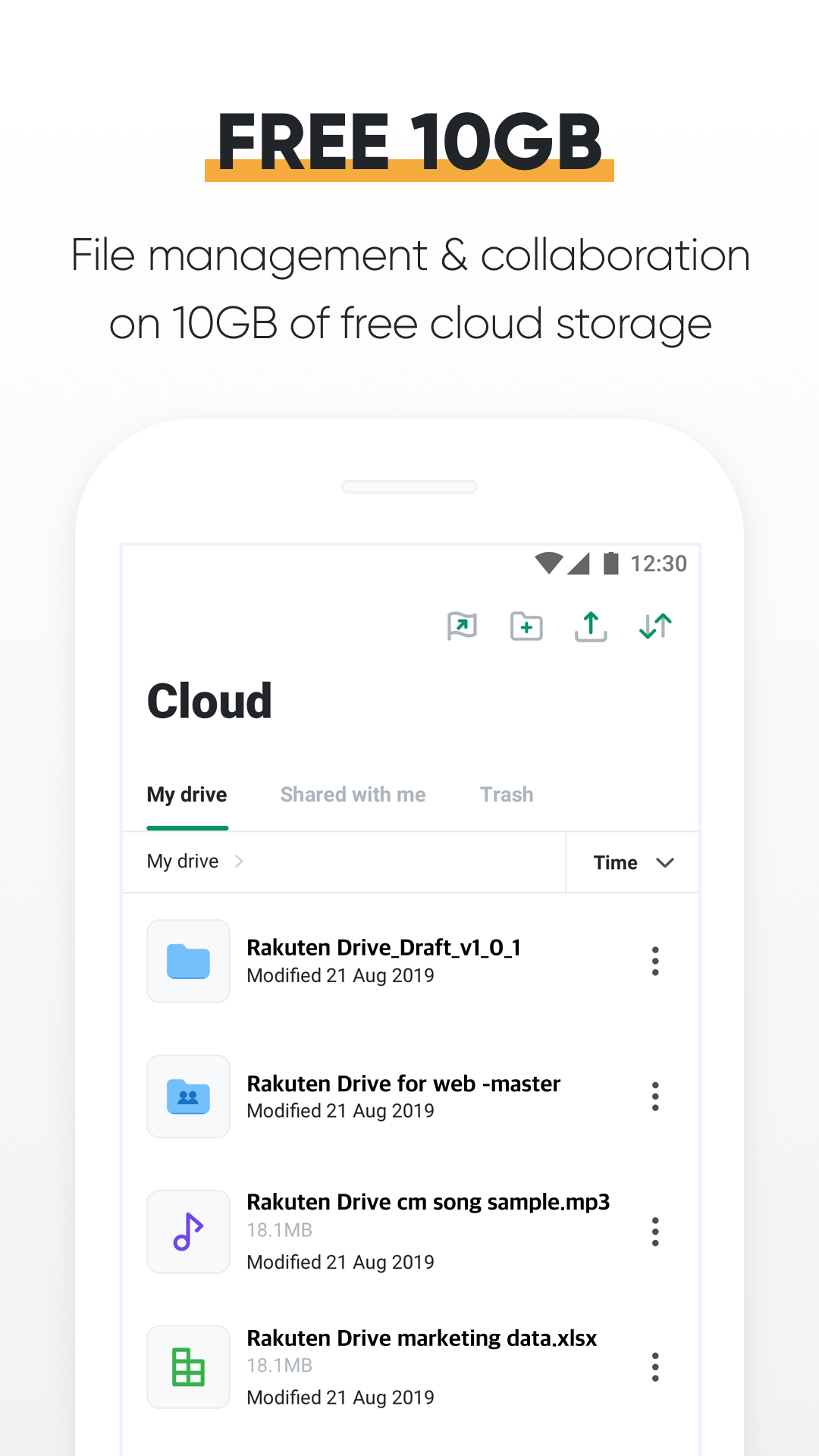The height and width of the screenshot is (1456, 819).
Task: Tap the music note icon for the mp3 file
Action: [x=188, y=1232]
